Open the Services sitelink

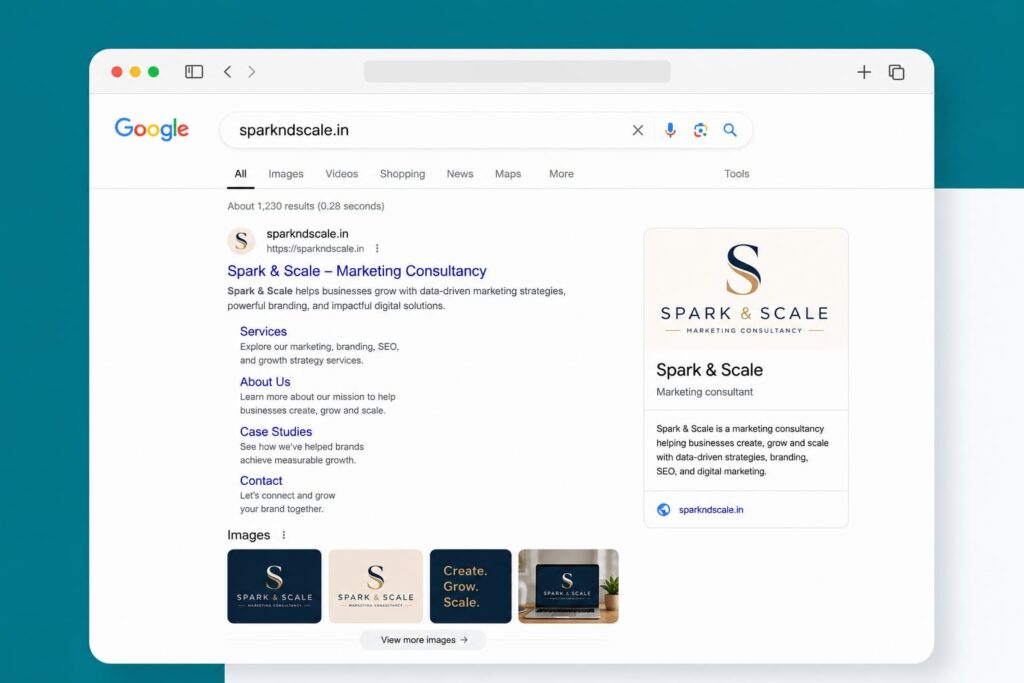(263, 332)
